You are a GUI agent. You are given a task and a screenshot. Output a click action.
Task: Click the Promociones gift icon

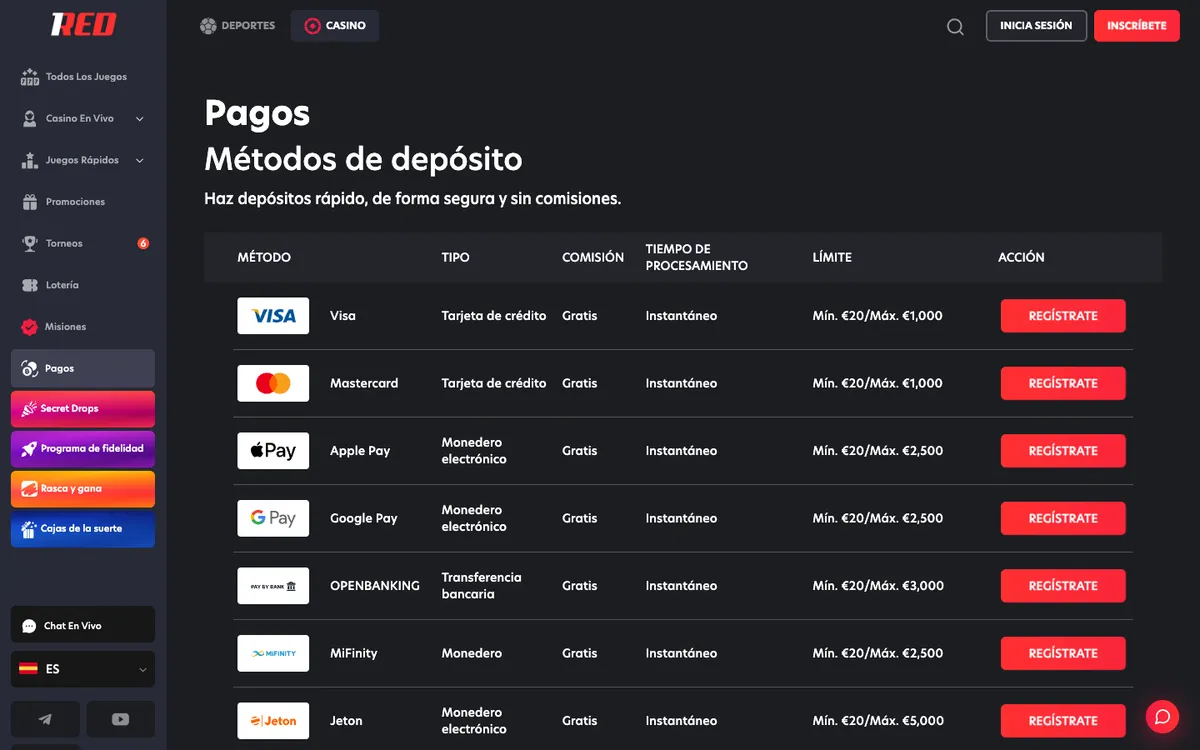click(x=30, y=202)
